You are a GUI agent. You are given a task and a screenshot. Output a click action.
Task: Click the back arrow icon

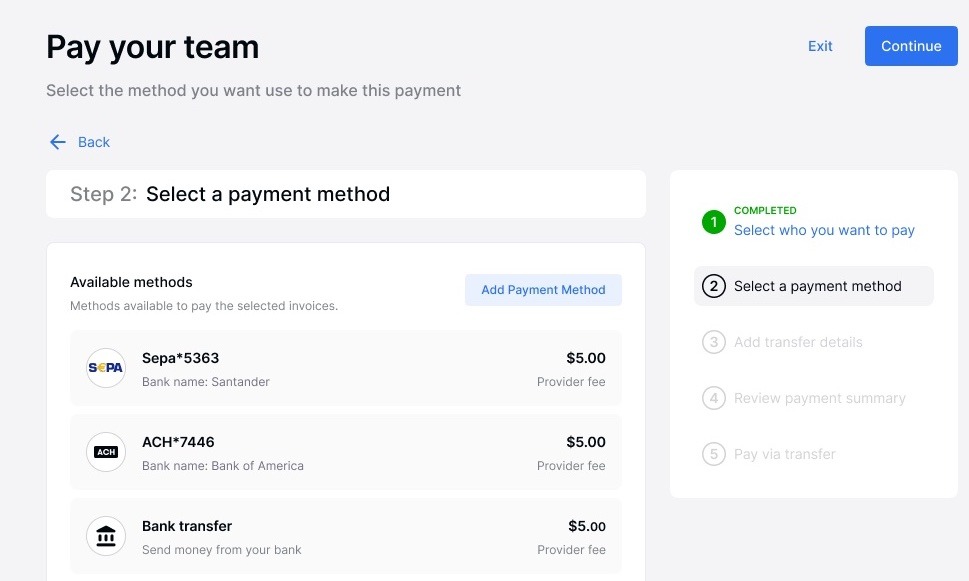coord(57,141)
